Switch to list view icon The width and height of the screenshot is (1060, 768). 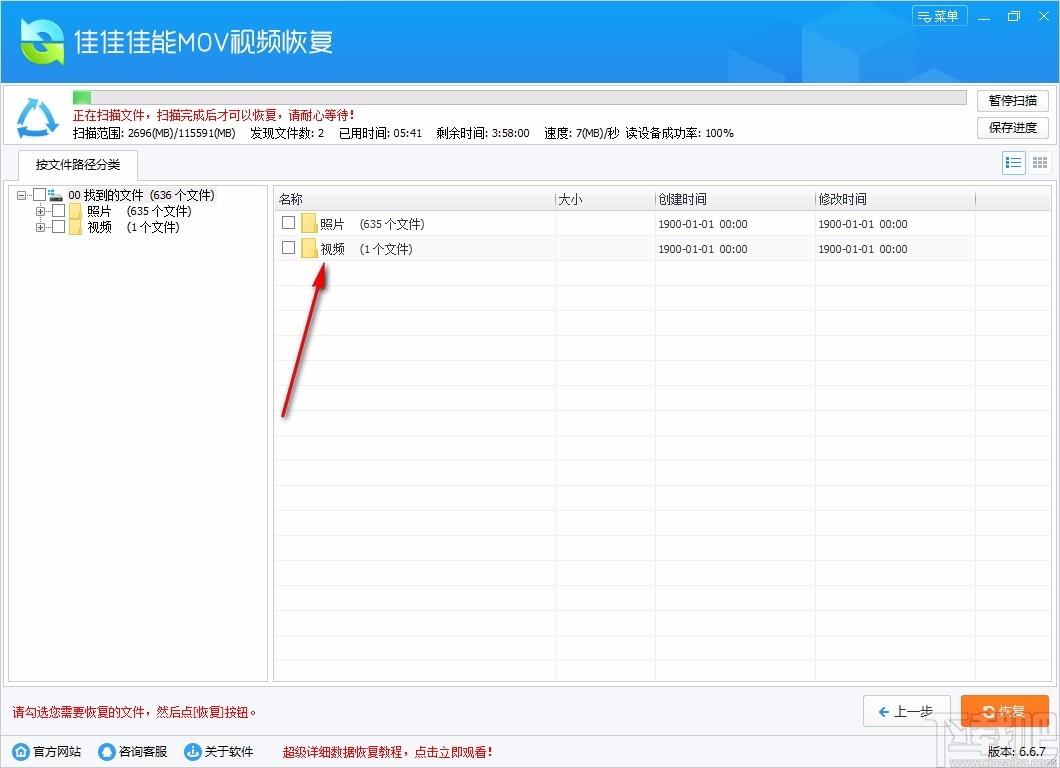(x=1013, y=162)
